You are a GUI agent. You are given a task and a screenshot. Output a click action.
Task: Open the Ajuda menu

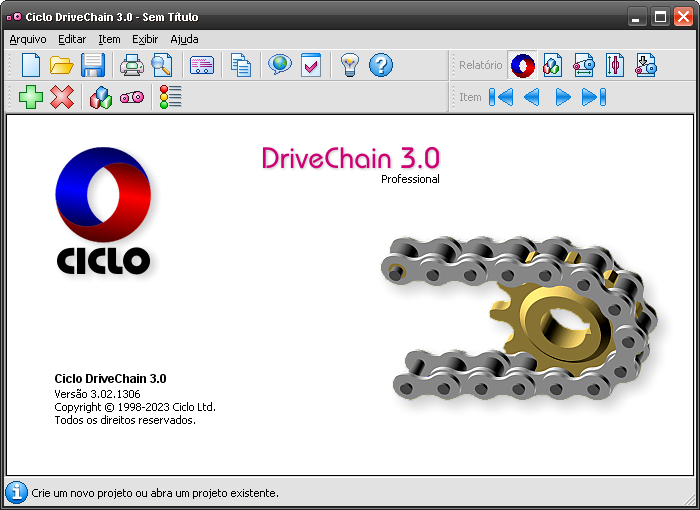pyautogui.click(x=184, y=39)
